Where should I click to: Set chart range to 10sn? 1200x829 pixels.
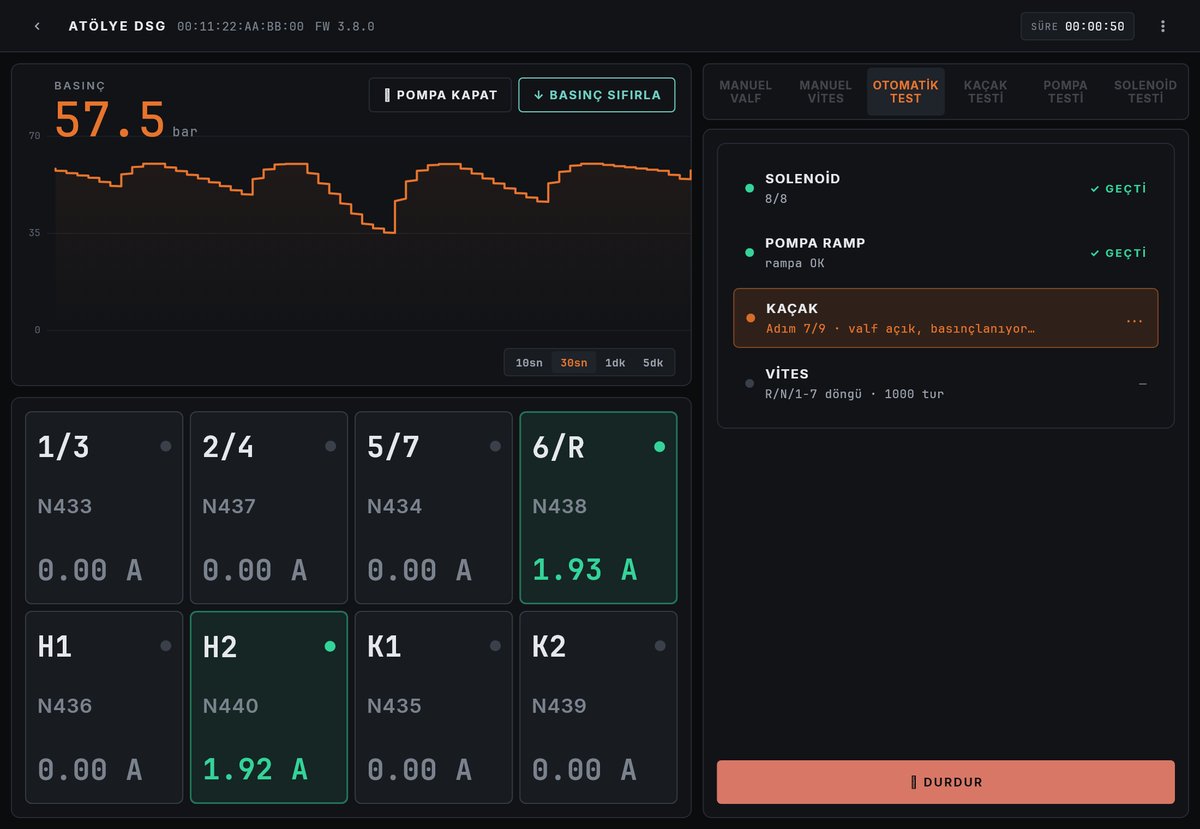point(529,363)
